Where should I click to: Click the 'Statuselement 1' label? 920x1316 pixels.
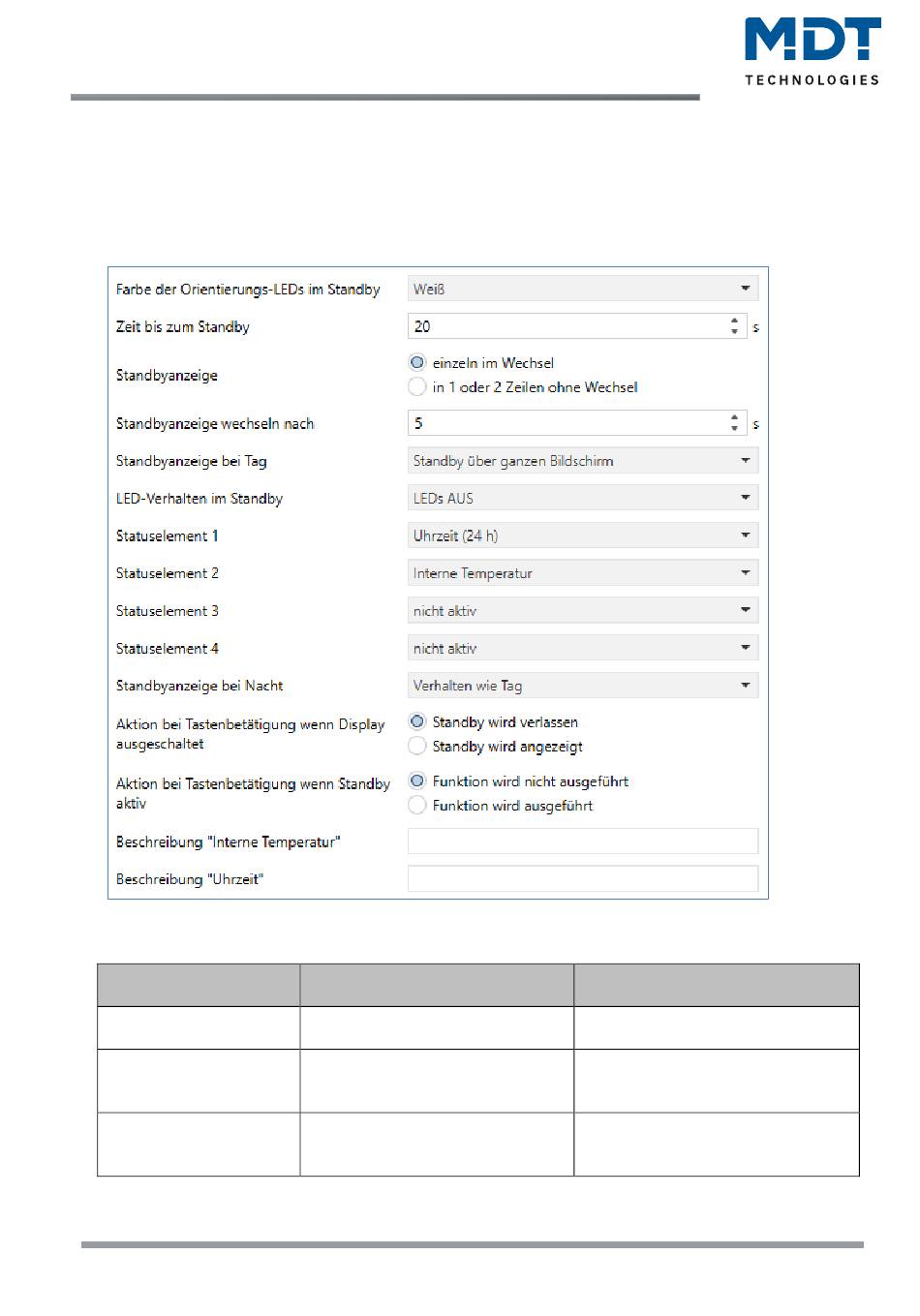(x=168, y=536)
